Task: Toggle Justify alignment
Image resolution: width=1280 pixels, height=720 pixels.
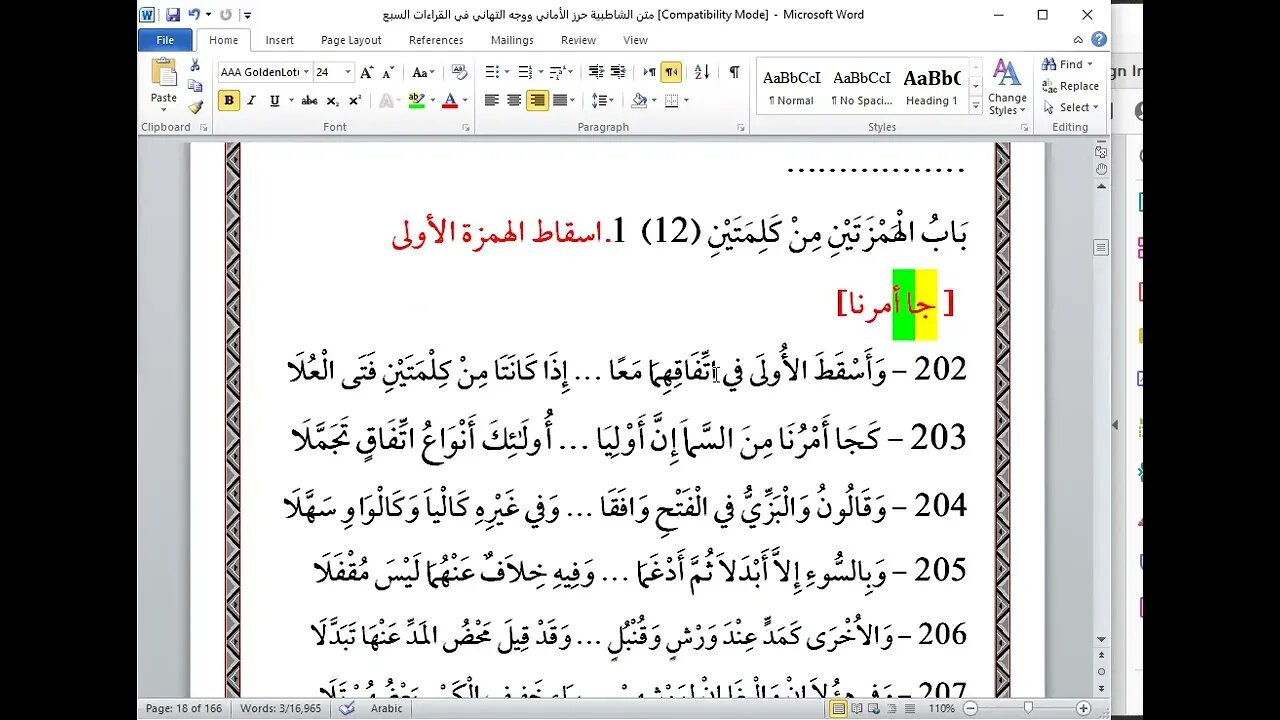Action: (559, 100)
